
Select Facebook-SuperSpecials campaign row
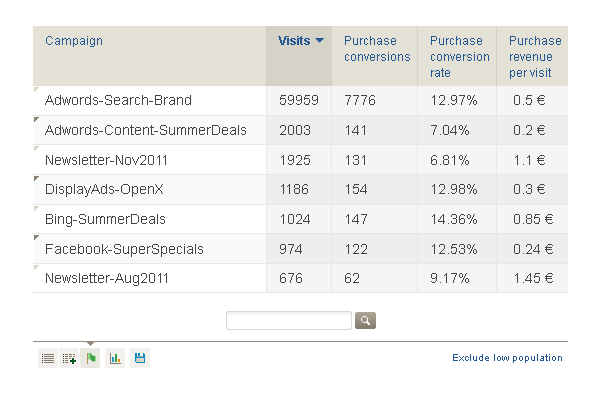click(x=124, y=249)
